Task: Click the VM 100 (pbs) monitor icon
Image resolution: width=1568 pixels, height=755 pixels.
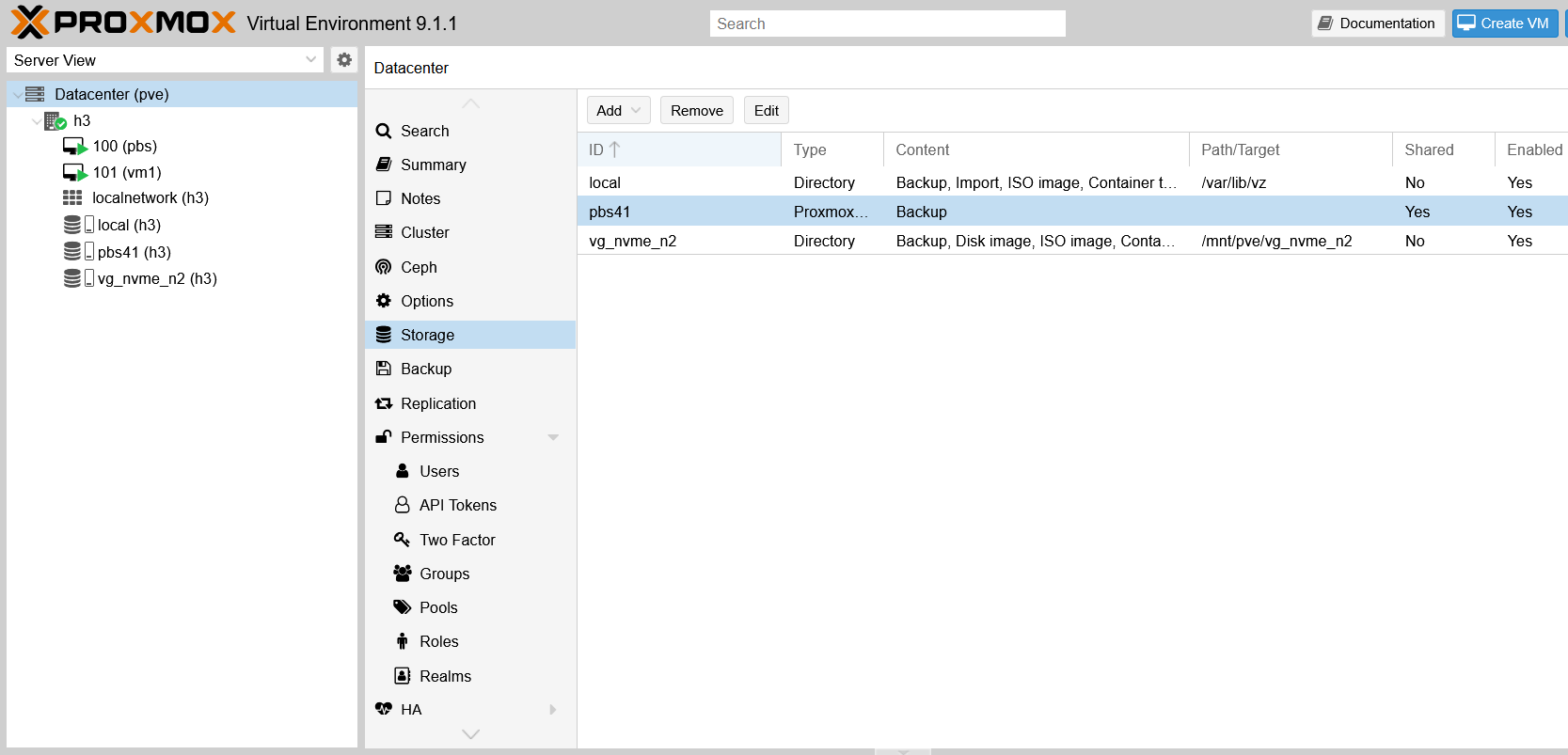Action: 74,147
